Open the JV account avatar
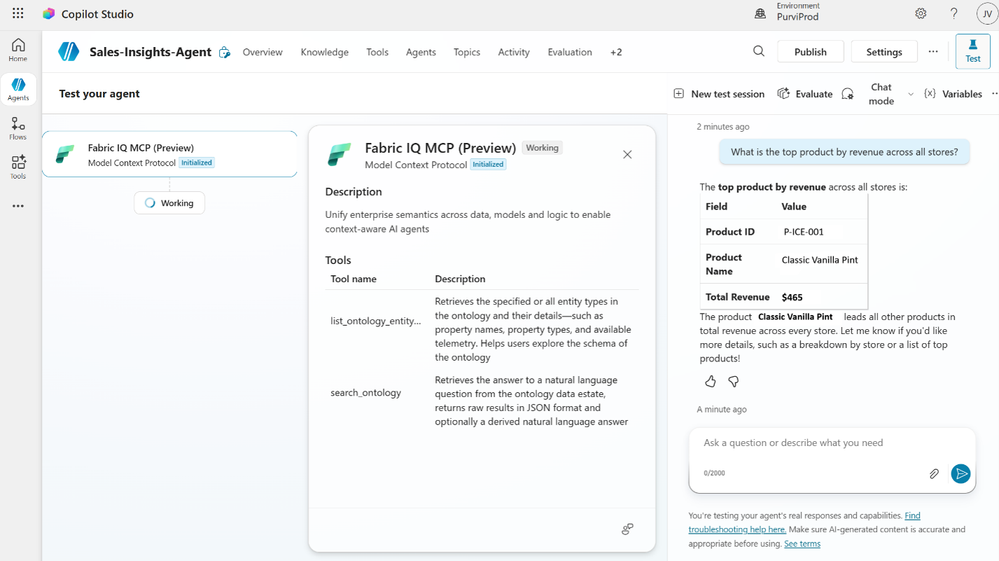Image resolution: width=999 pixels, height=561 pixels. (x=987, y=13)
